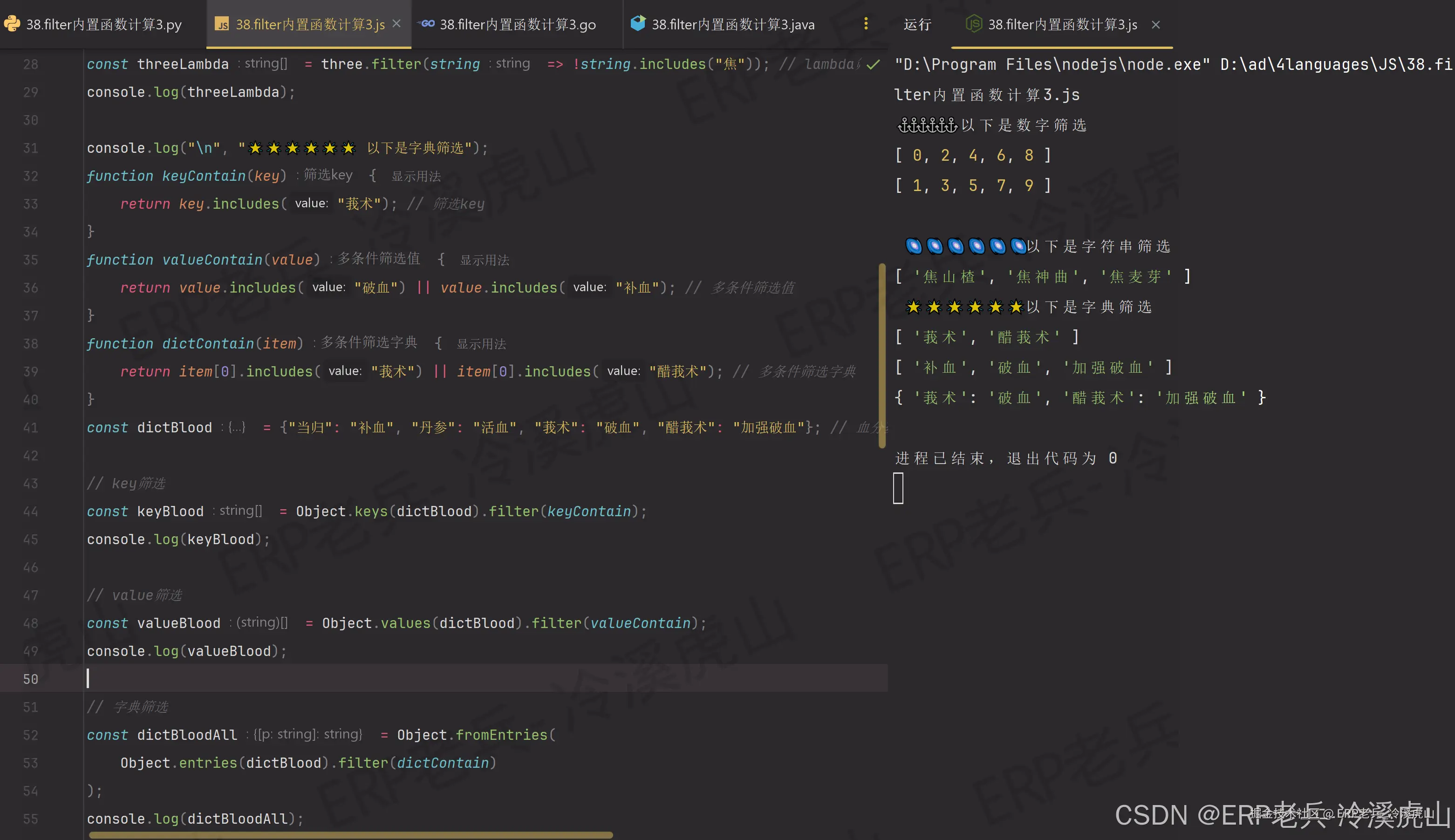This screenshot has width=1455, height=840.
Task: Click the green inspection checkmark in the editor
Action: pyautogui.click(x=873, y=64)
